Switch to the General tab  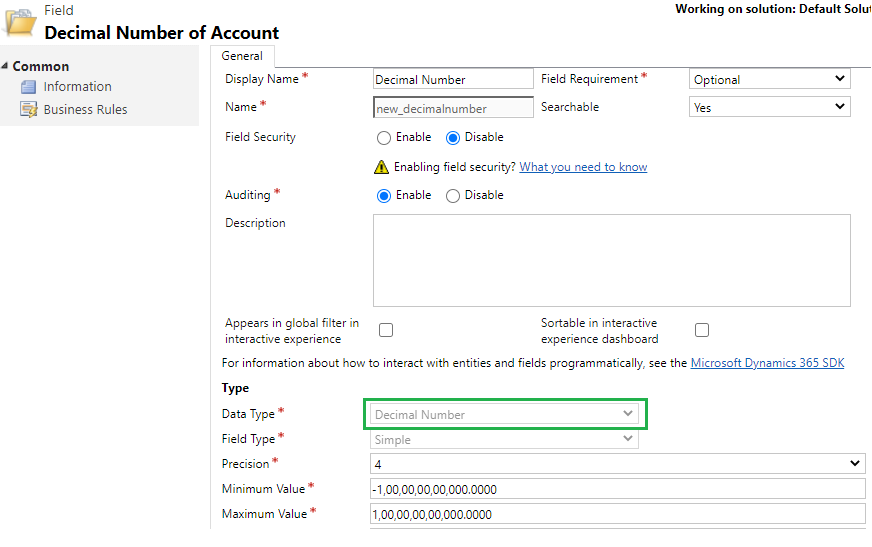pyautogui.click(x=242, y=56)
